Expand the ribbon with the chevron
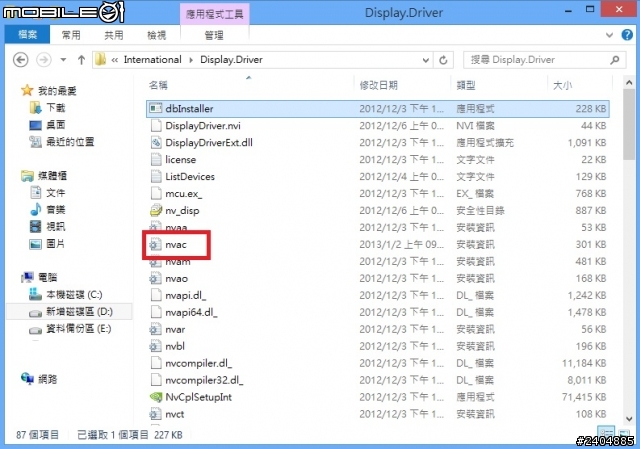640x449 pixels. [610, 35]
